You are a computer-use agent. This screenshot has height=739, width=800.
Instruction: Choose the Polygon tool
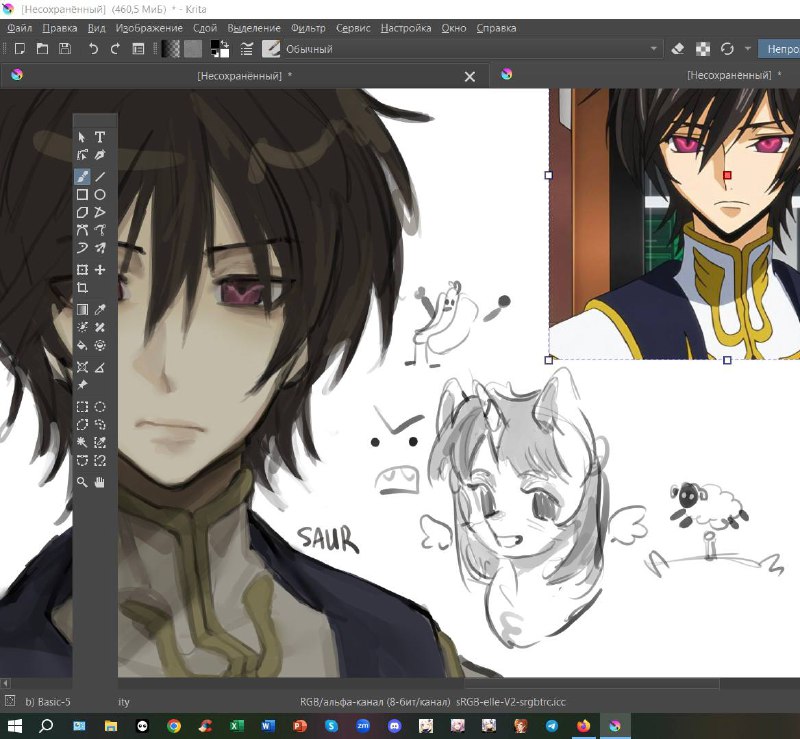coord(82,212)
